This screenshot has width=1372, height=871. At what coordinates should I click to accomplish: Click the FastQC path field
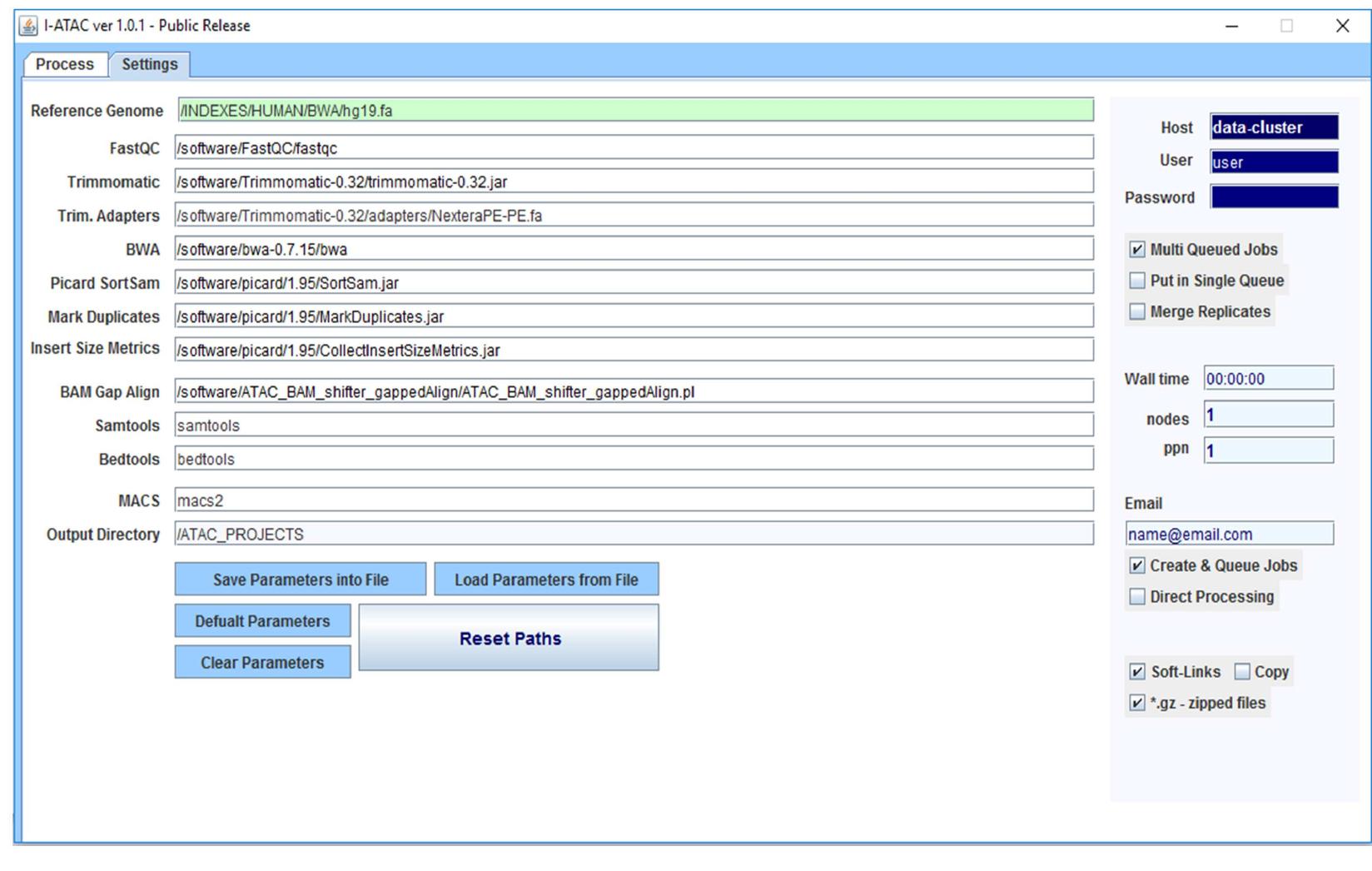tap(634, 147)
